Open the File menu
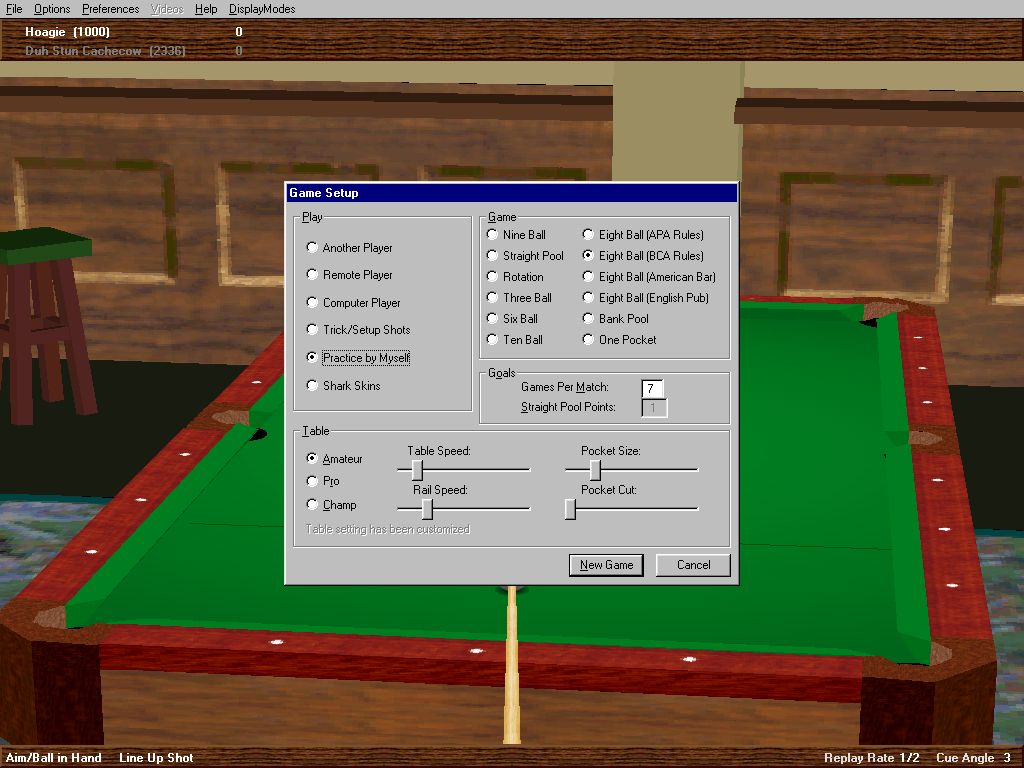The height and width of the screenshot is (768, 1024). (14, 8)
